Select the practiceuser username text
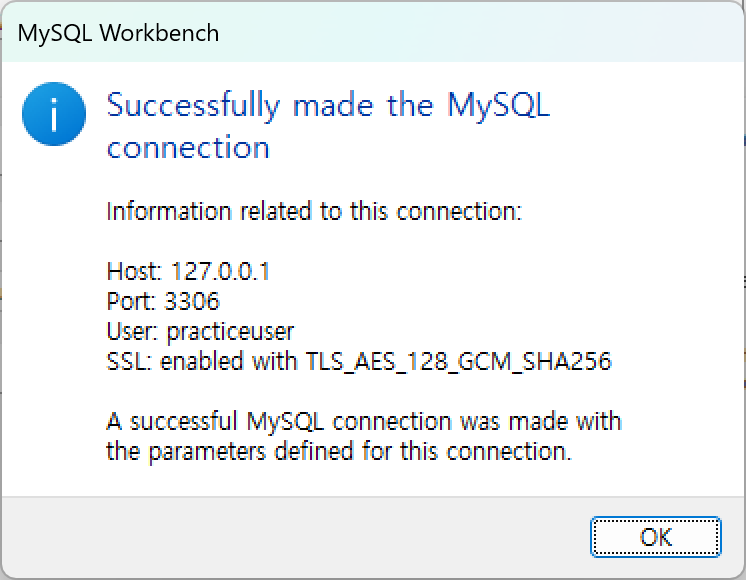This screenshot has width=746, height=580. coord(230,332)
